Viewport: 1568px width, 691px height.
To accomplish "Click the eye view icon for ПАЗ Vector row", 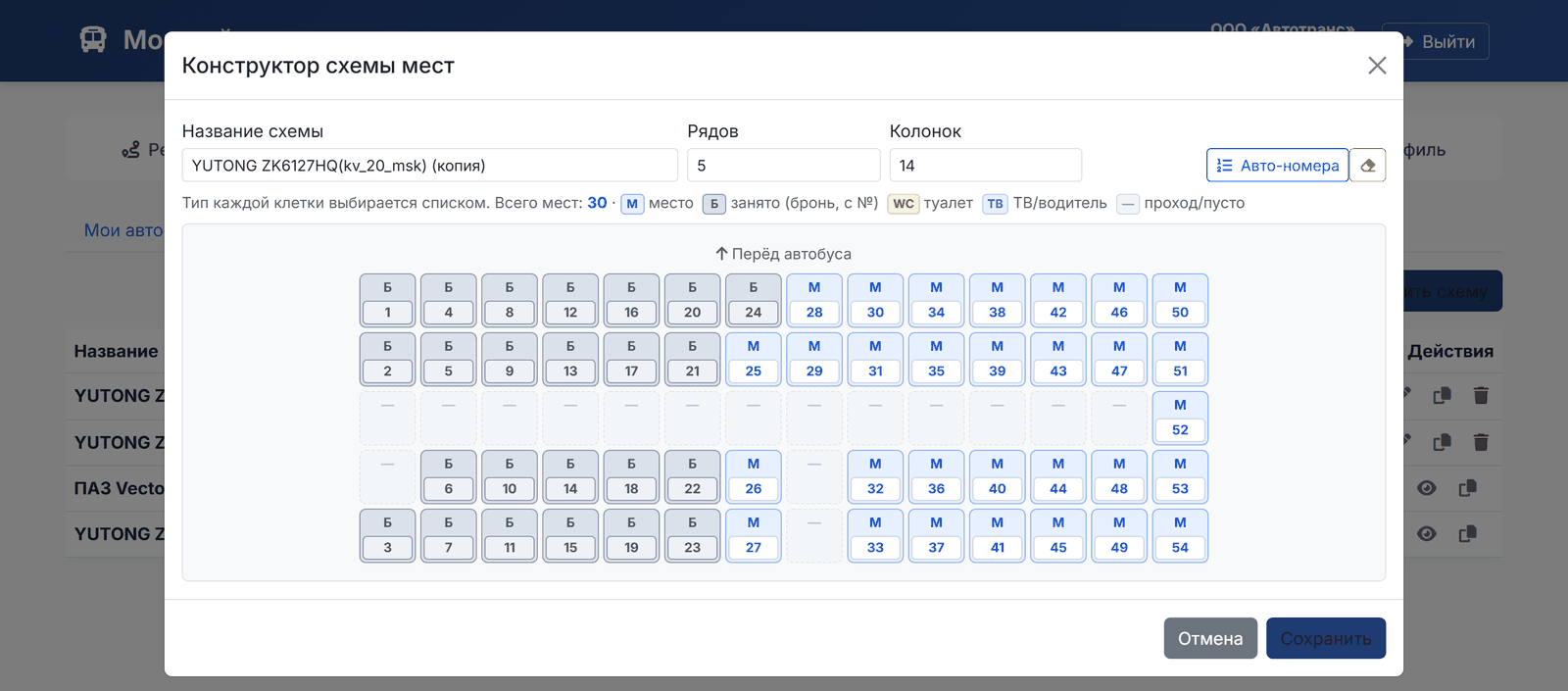I will coord(1427,488).
